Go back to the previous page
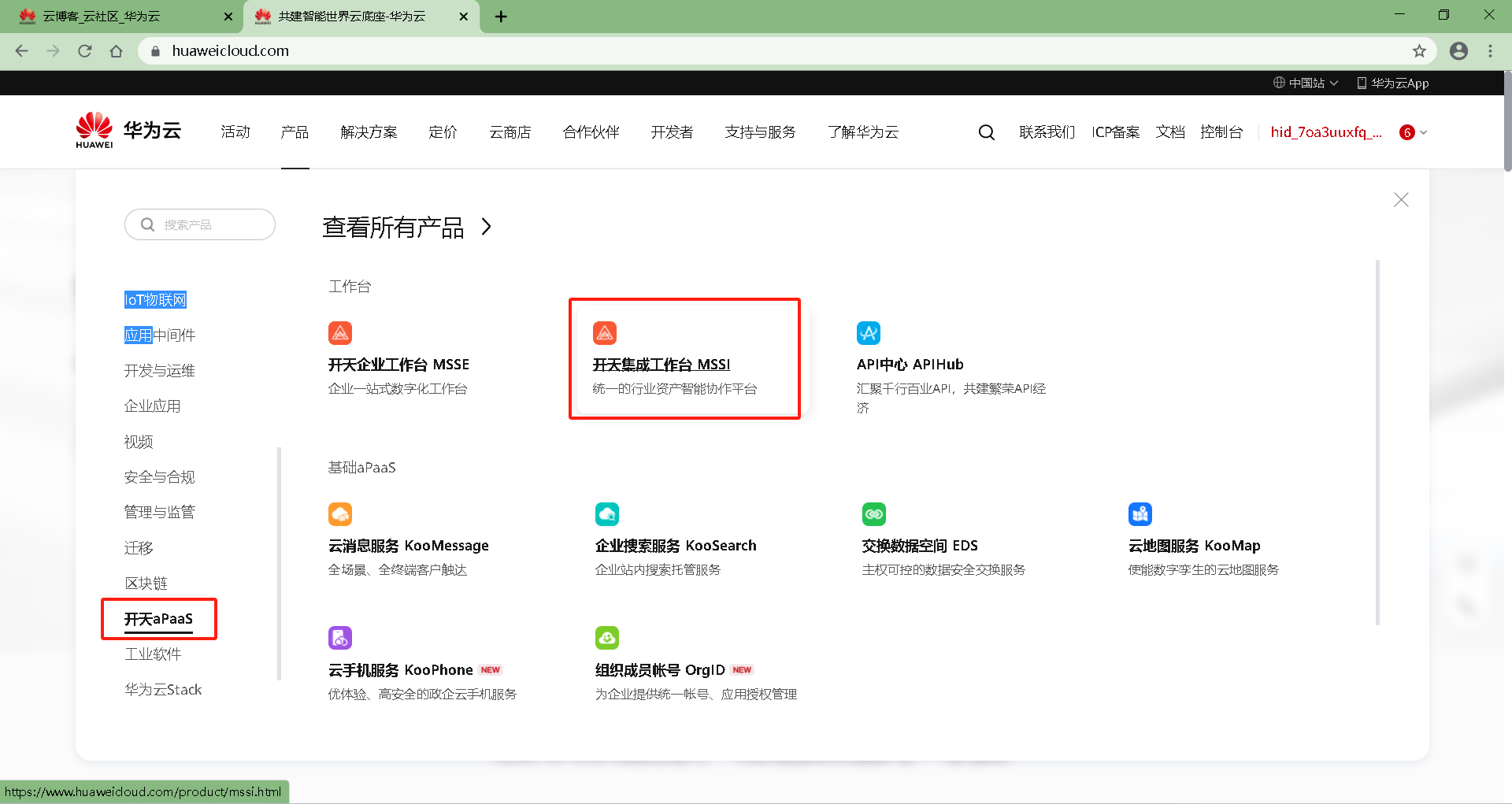 click(x=22, y=51)
